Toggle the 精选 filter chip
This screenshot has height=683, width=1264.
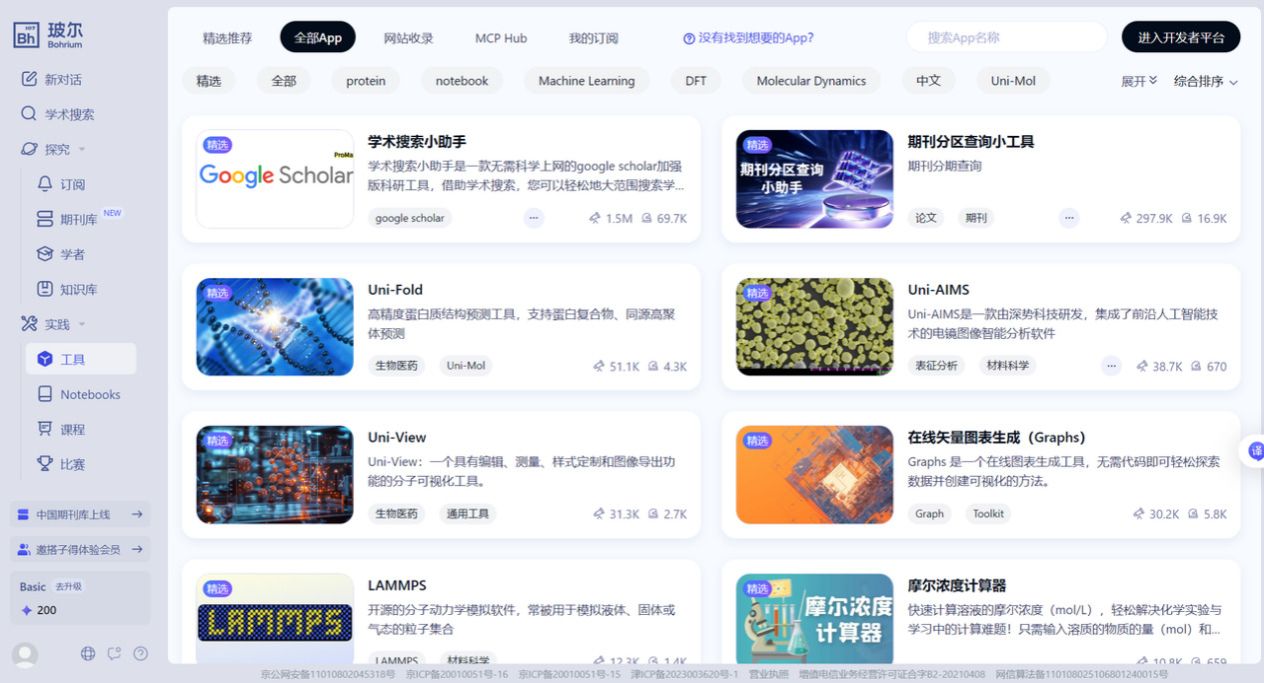(208, 81)
